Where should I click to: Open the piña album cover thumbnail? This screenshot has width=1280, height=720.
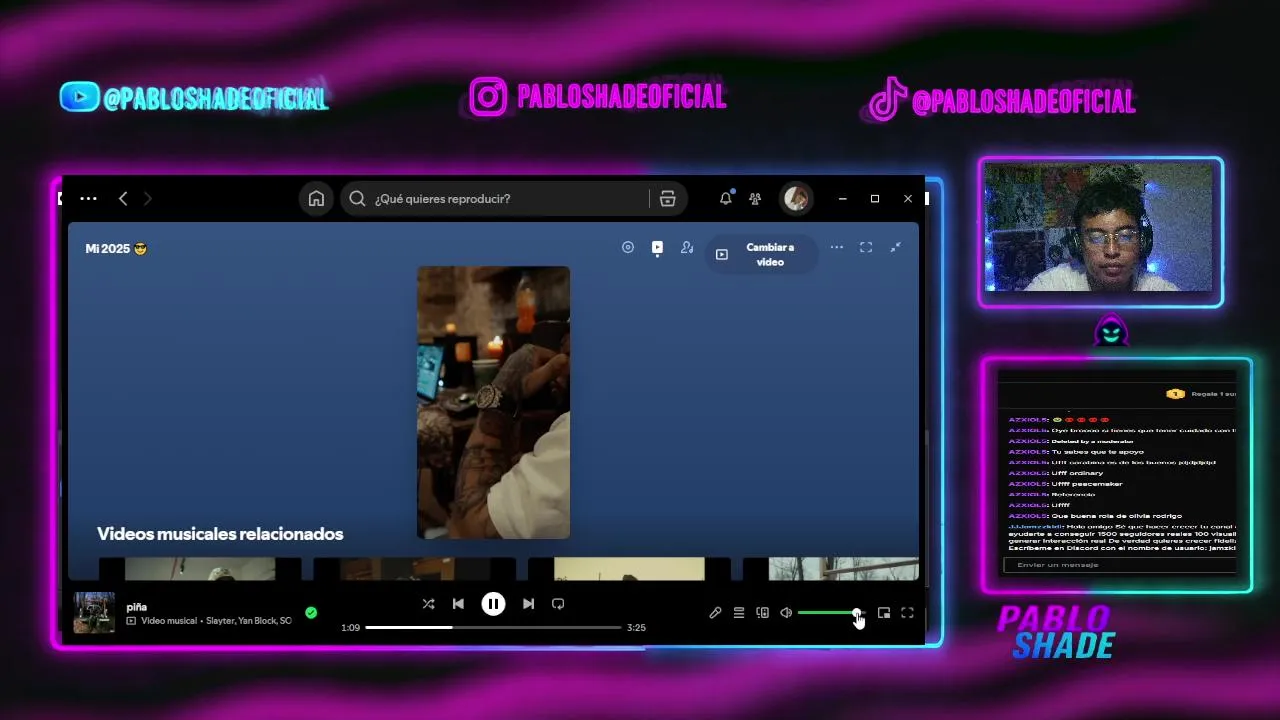pyautogui.click(x=94, y=613)
